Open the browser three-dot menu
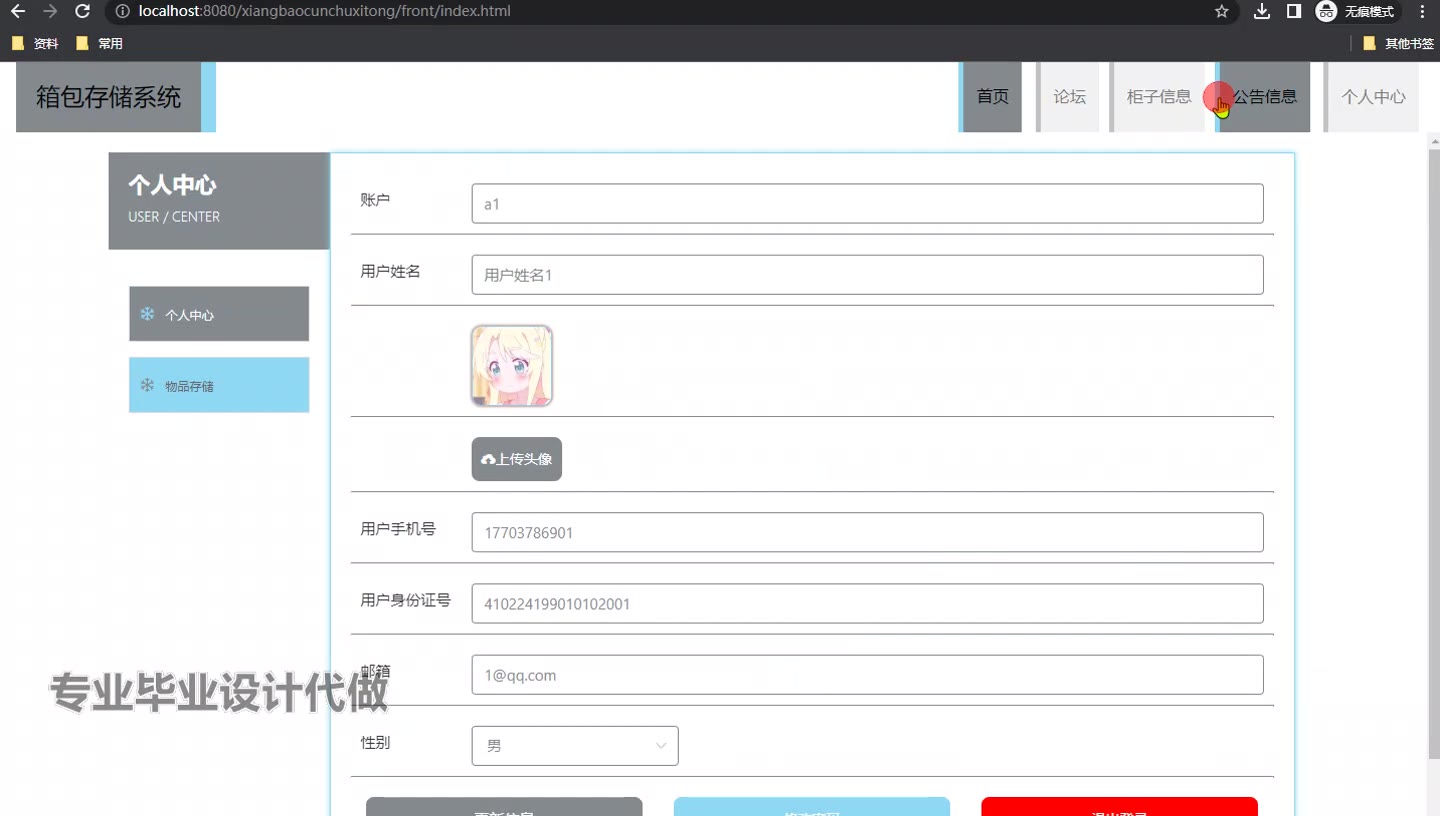The width and height of the screenshot is (1440, 816). 1422,12
